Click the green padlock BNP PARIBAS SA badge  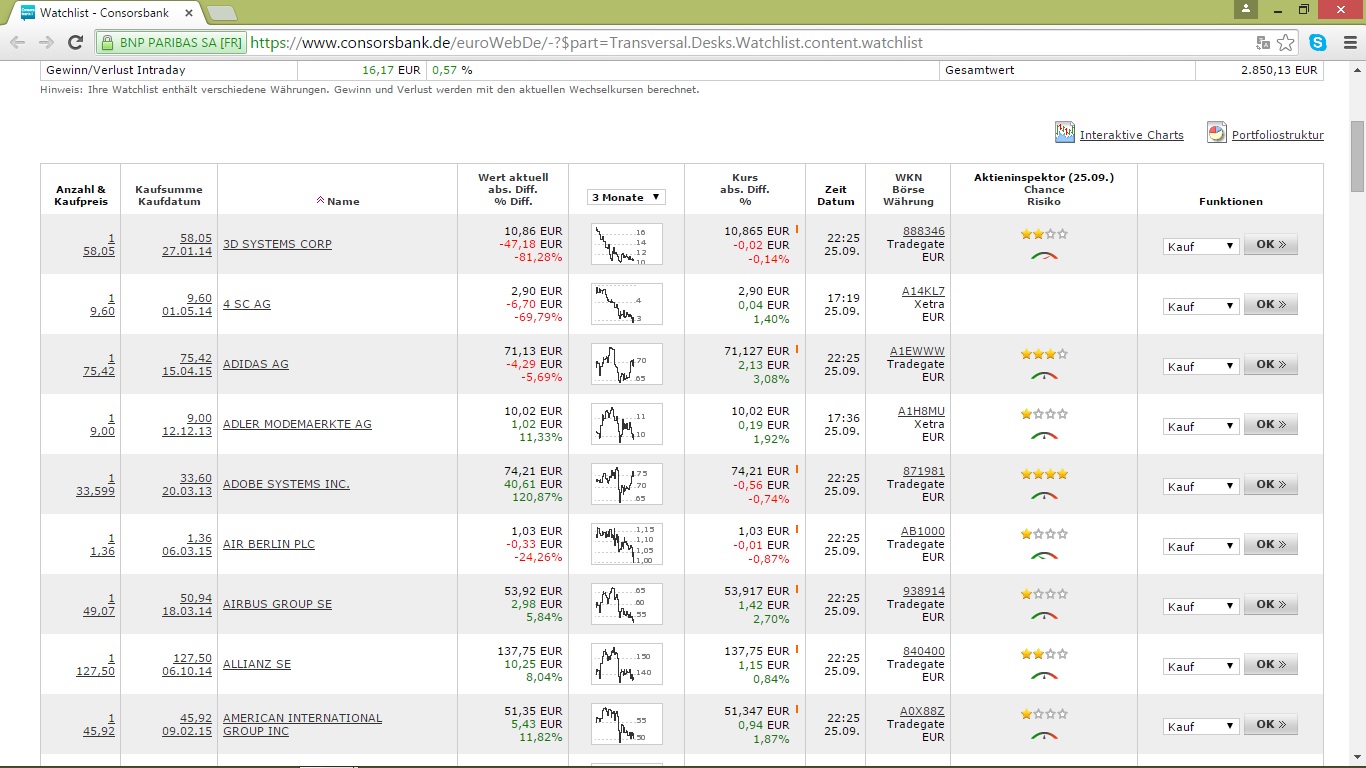click(172, 43)
